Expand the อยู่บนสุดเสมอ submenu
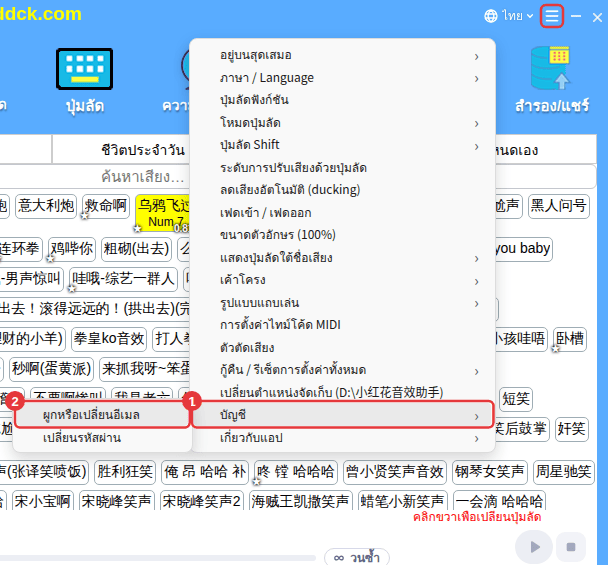608x565 pixels. [x=342, y=55]
